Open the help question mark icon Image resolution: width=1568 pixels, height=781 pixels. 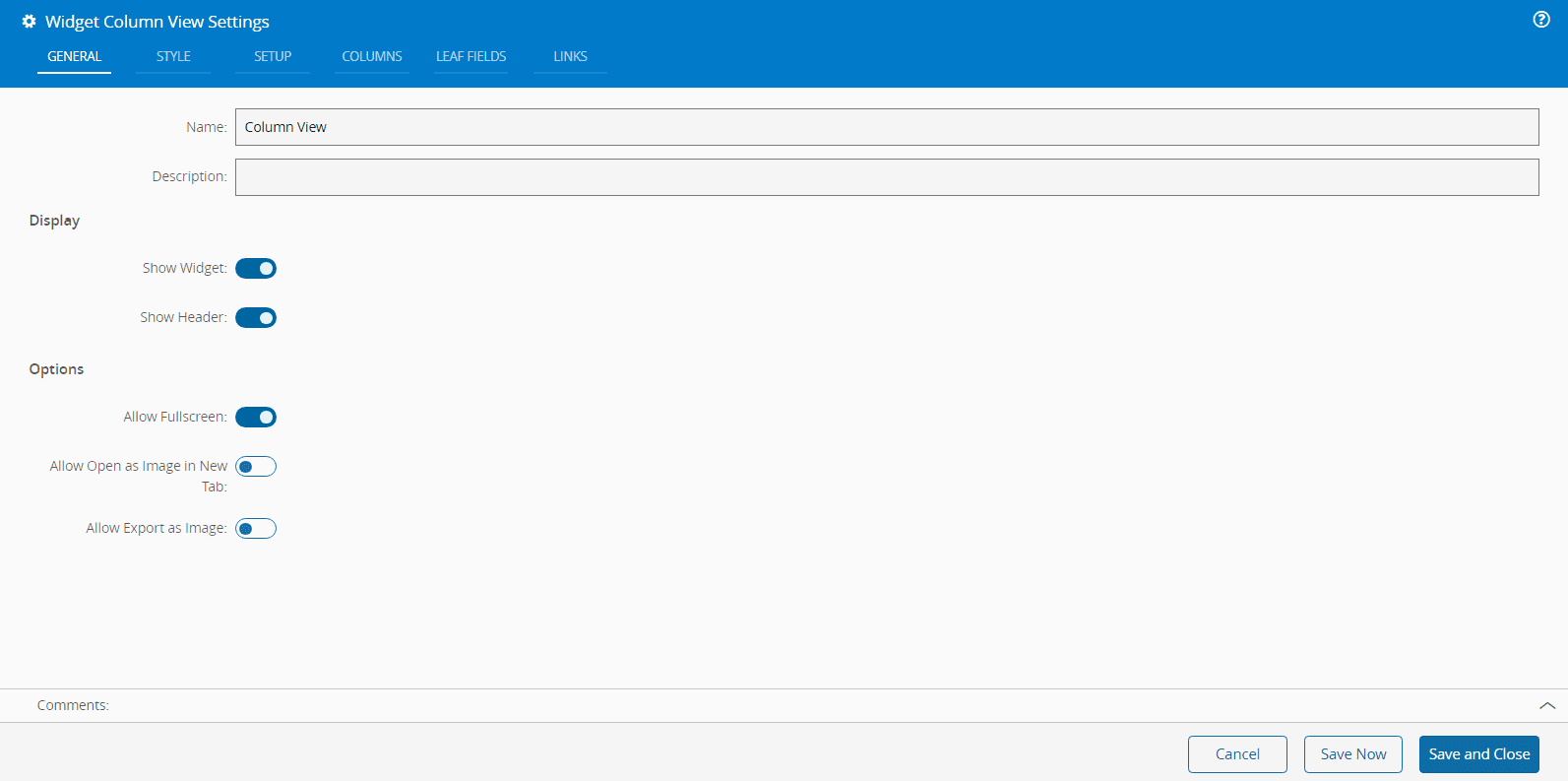click(x=1541, y=20)
